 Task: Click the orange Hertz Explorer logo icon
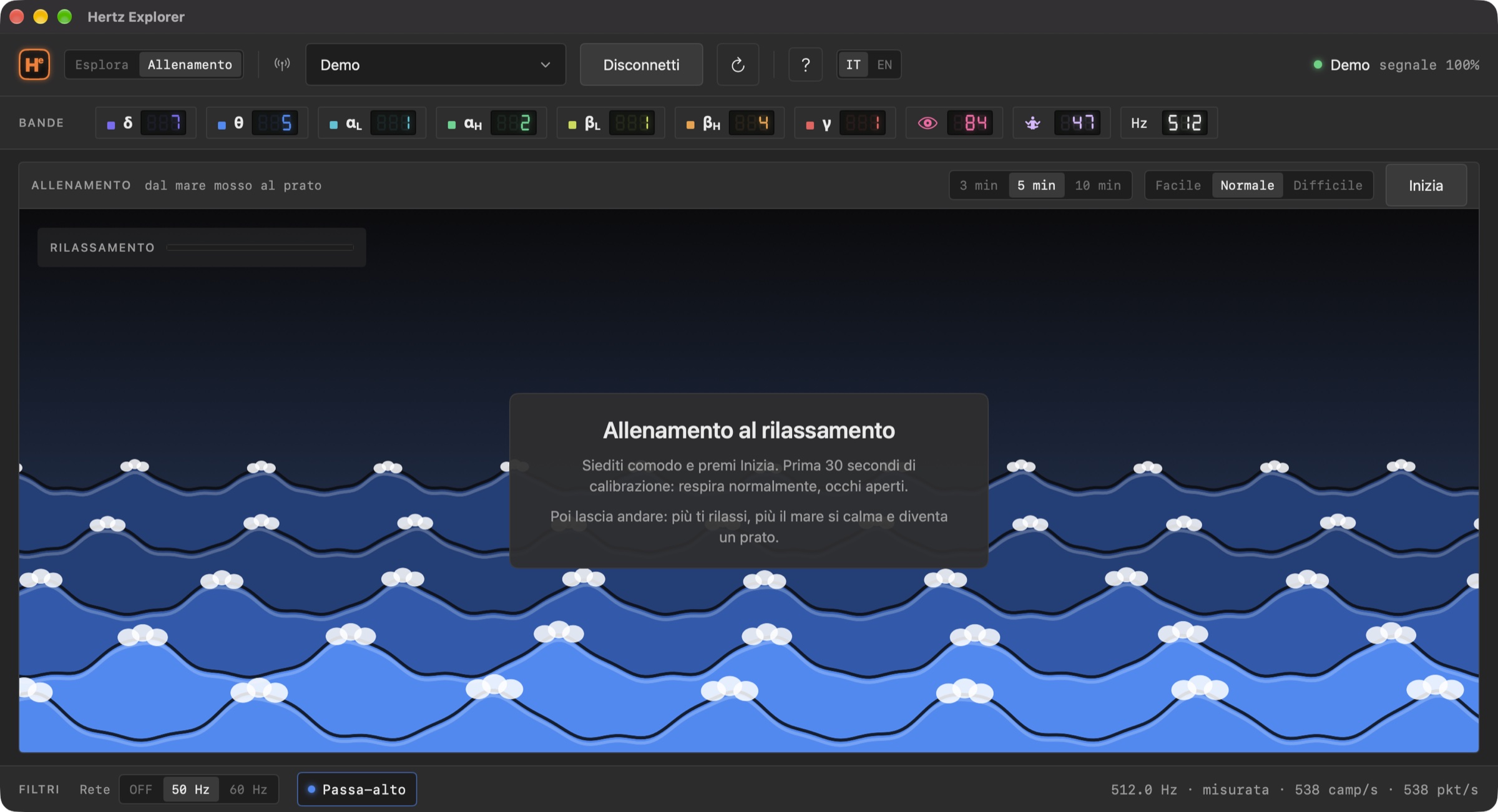point(34,64)
